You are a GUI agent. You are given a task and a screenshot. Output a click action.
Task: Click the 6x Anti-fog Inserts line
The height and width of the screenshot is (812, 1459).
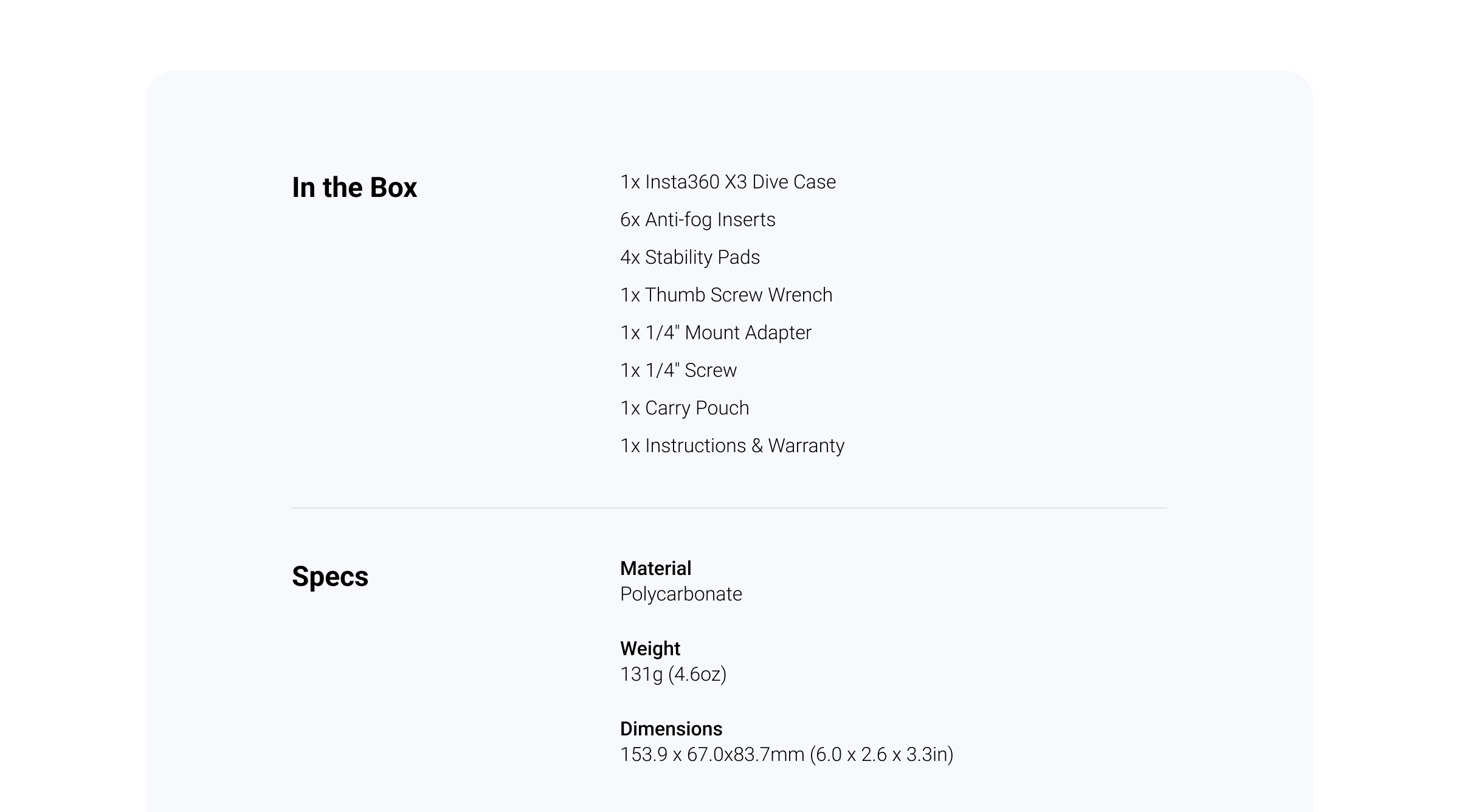coord(697,219)
